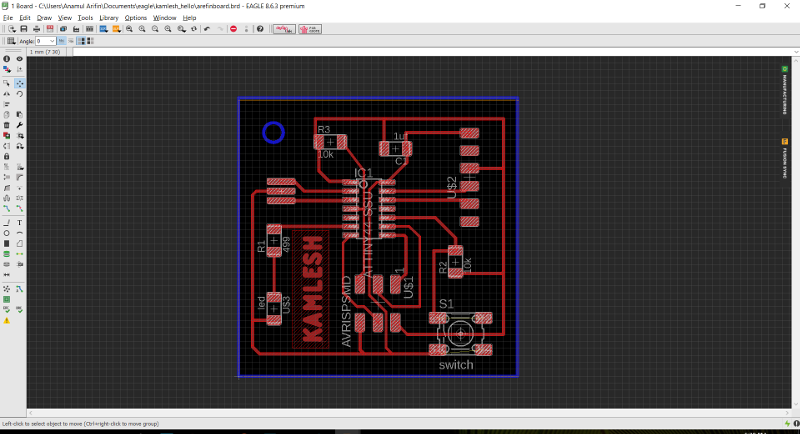
Task: Click the Zoom in icon
Action: 142,29
